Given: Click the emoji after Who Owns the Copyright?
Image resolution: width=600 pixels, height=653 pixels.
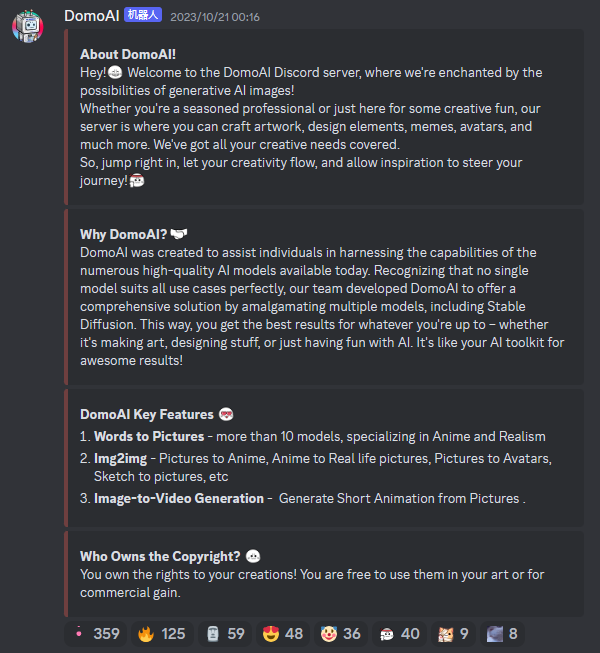Looking at the screenshot, I should 254,557.
